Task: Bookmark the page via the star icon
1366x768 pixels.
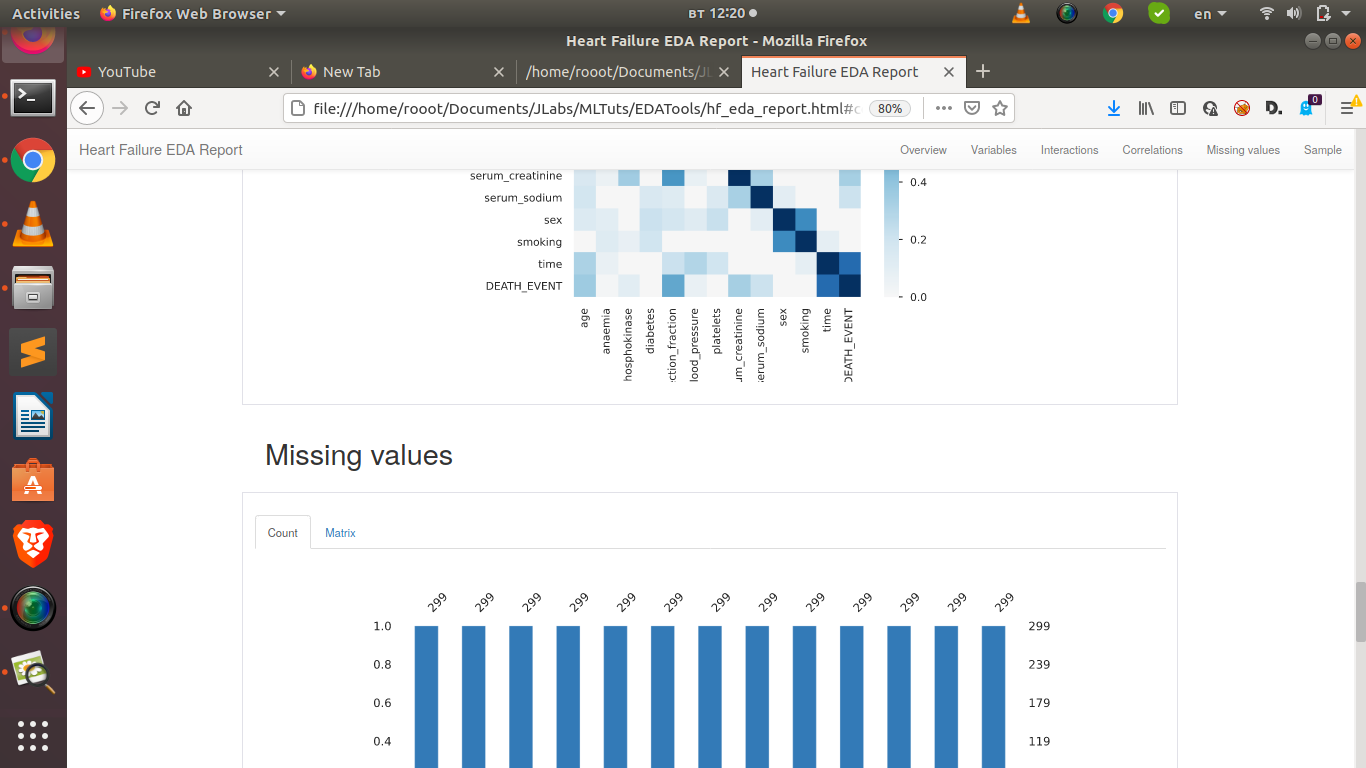Action: 999,108
